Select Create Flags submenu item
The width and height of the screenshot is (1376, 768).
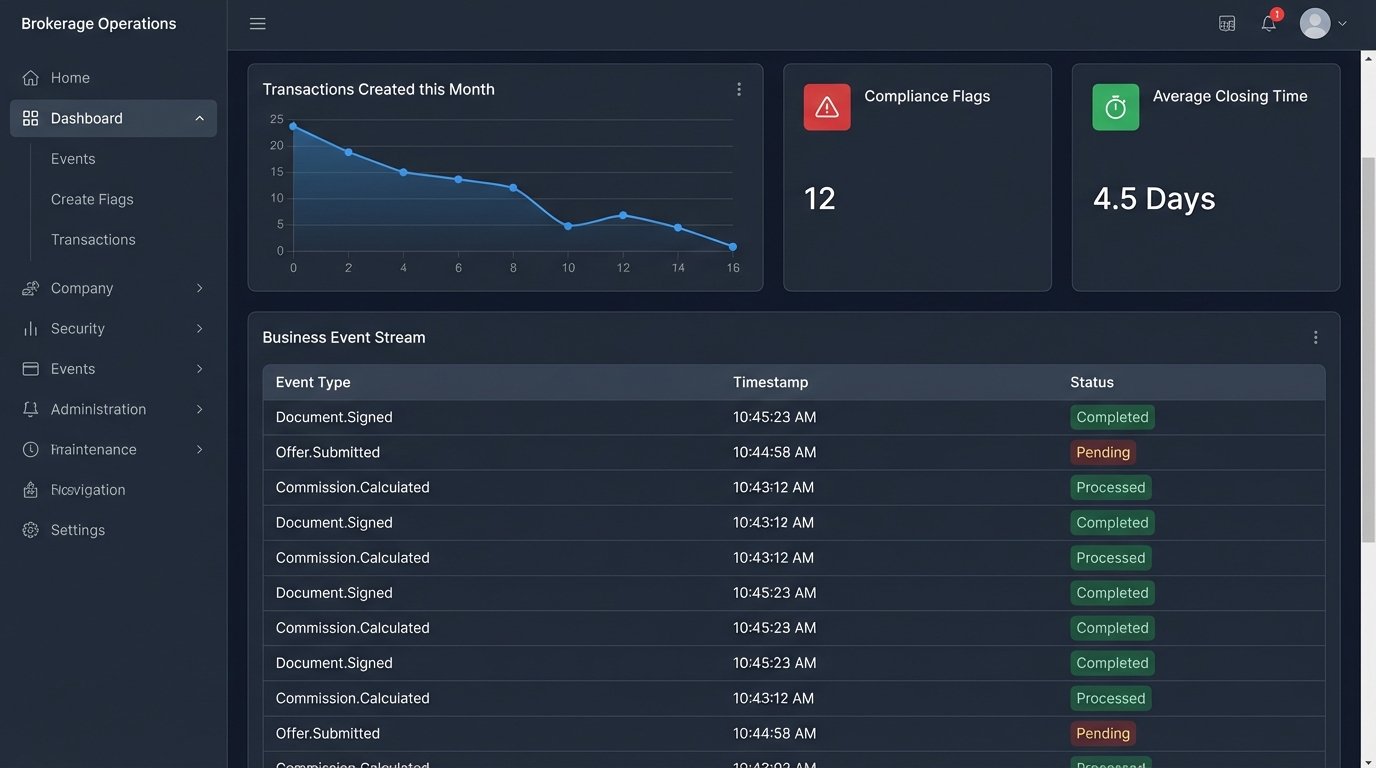(x=92, y=199)
